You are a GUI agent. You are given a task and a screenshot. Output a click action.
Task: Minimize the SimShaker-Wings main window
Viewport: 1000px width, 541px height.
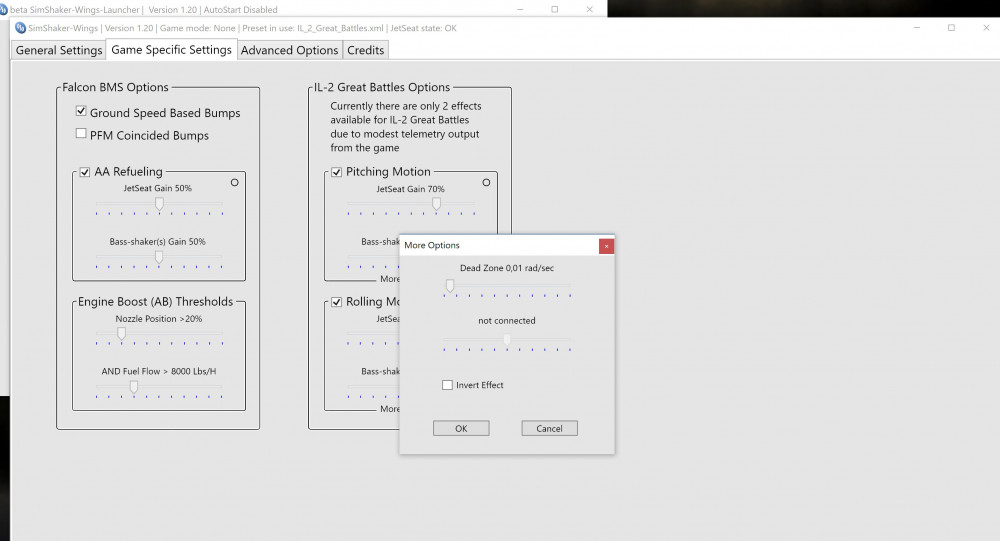click(916, 27)
